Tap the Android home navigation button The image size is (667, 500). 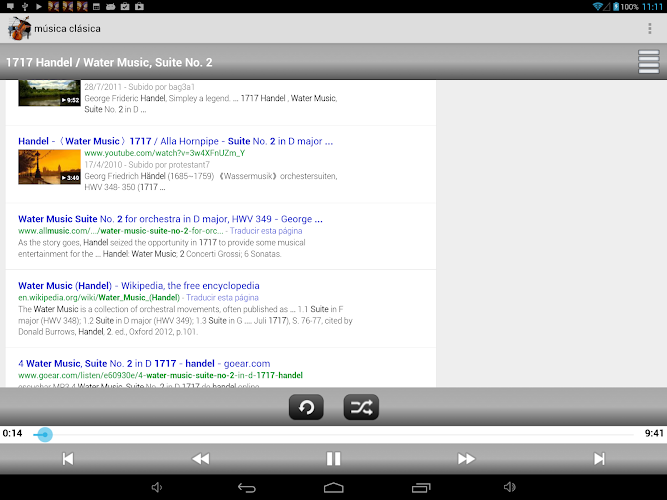[x=334, y=488]
